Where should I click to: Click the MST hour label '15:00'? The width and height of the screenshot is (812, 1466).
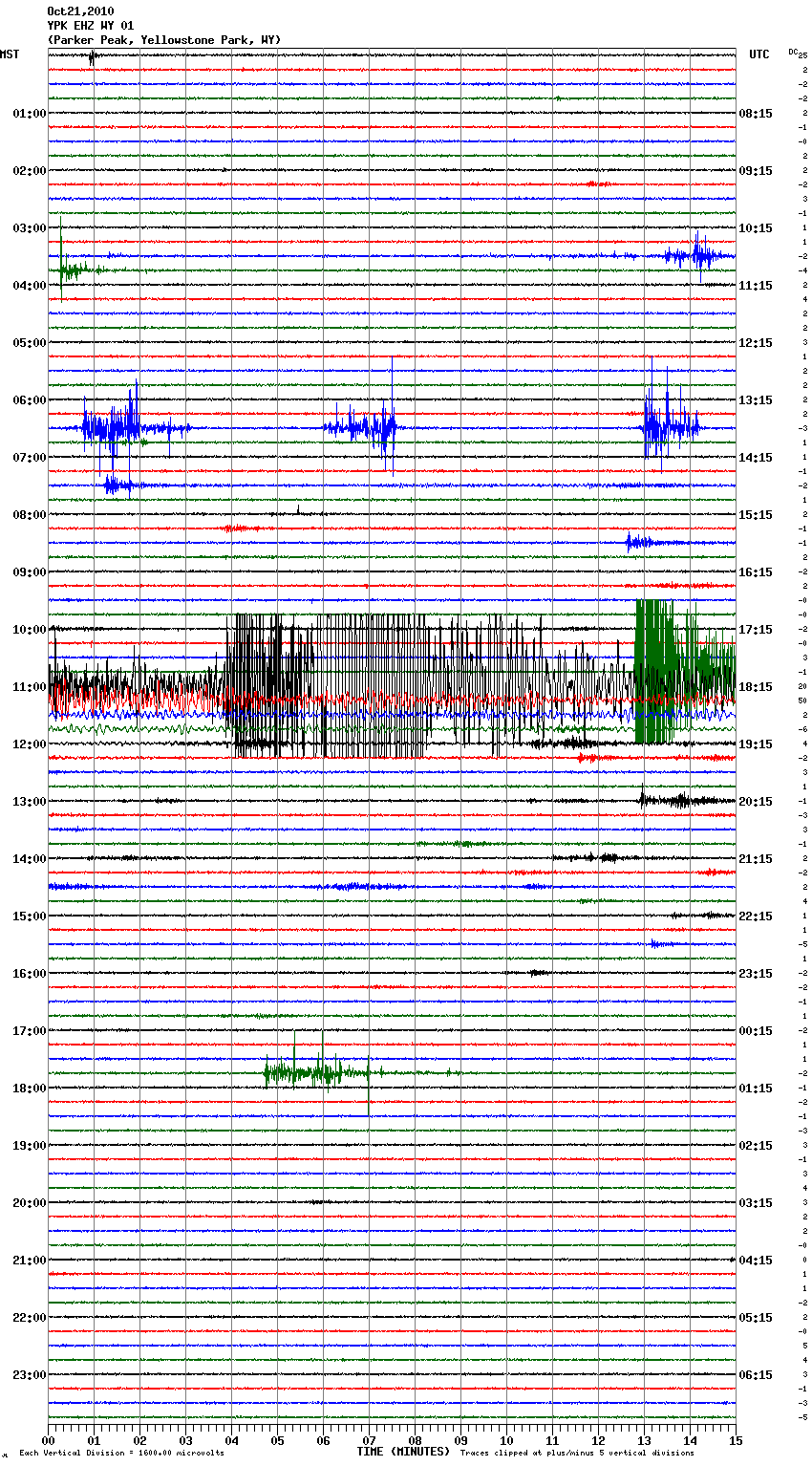pos(29,916)
